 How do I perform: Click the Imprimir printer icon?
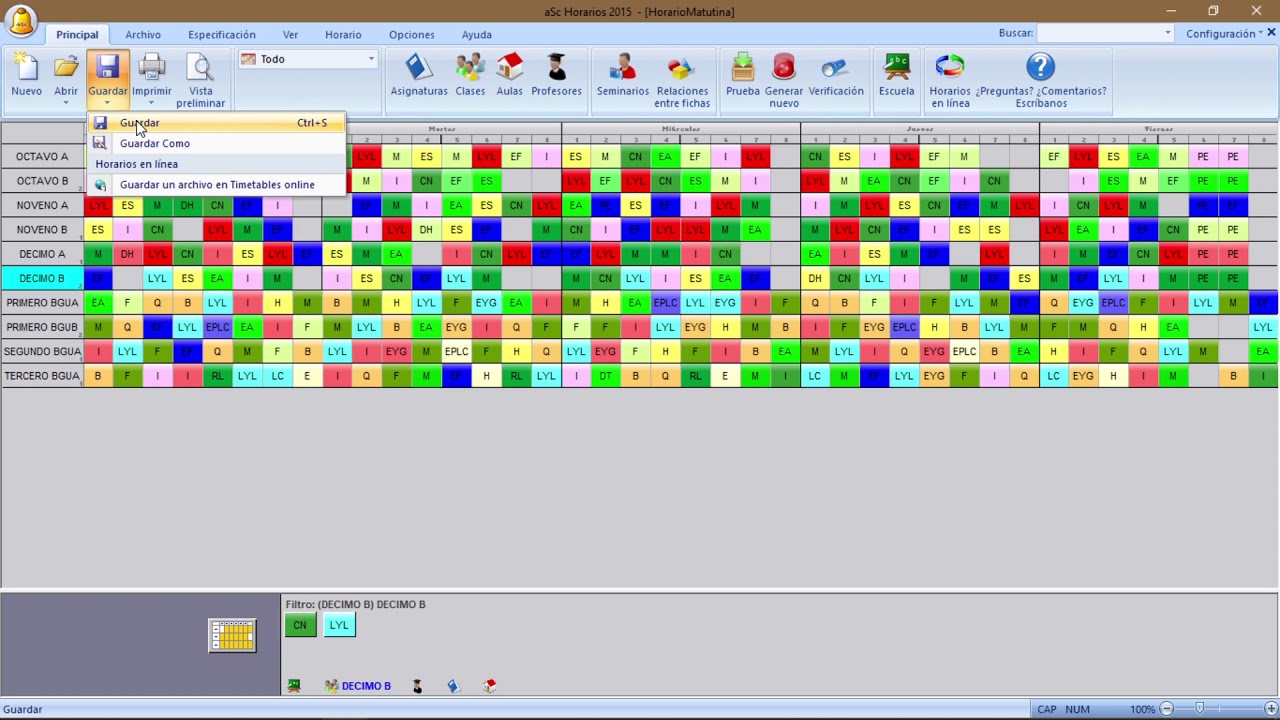pos(152,68)
